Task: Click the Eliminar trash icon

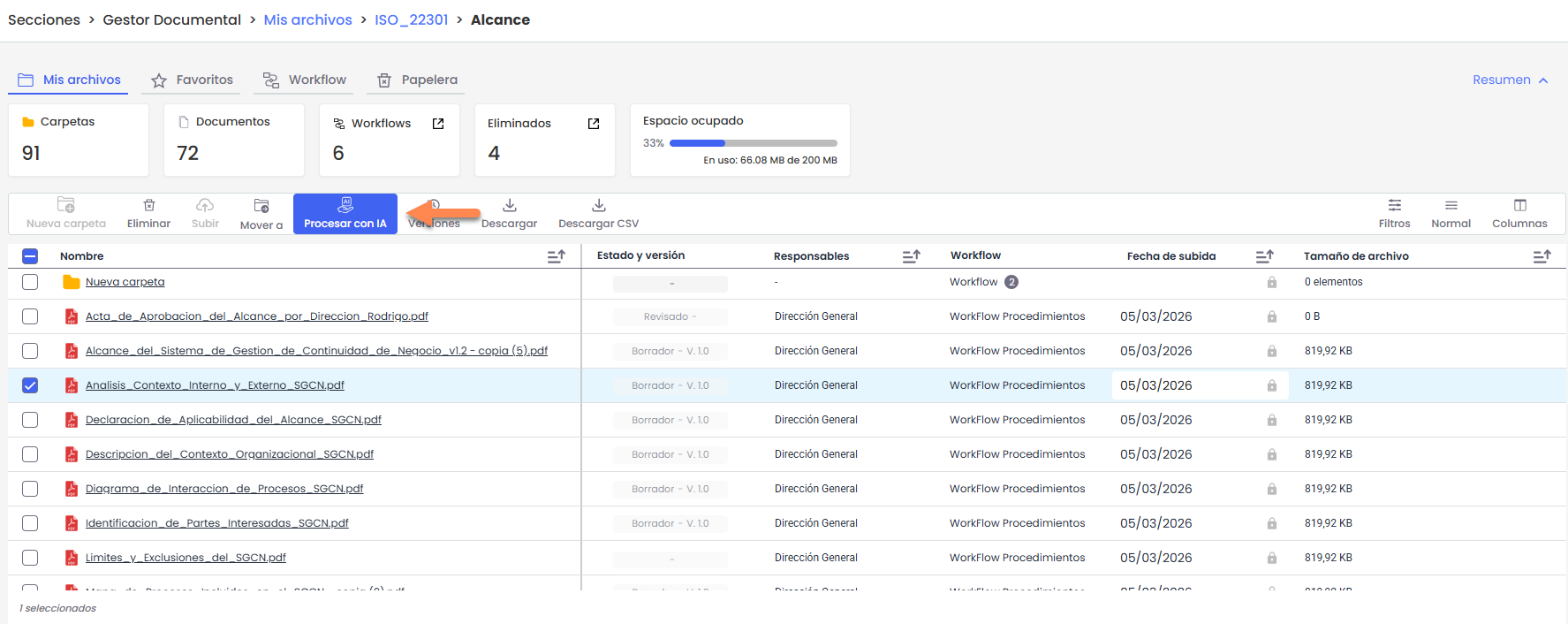Action: click(x=148, y=205)
